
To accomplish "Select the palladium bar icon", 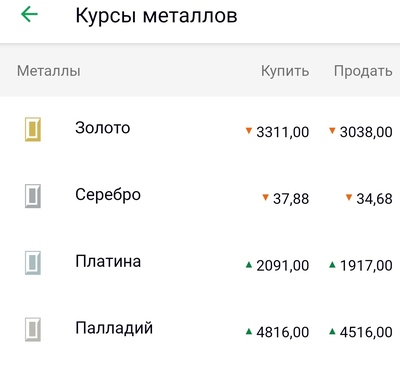I will click(33, 329).
